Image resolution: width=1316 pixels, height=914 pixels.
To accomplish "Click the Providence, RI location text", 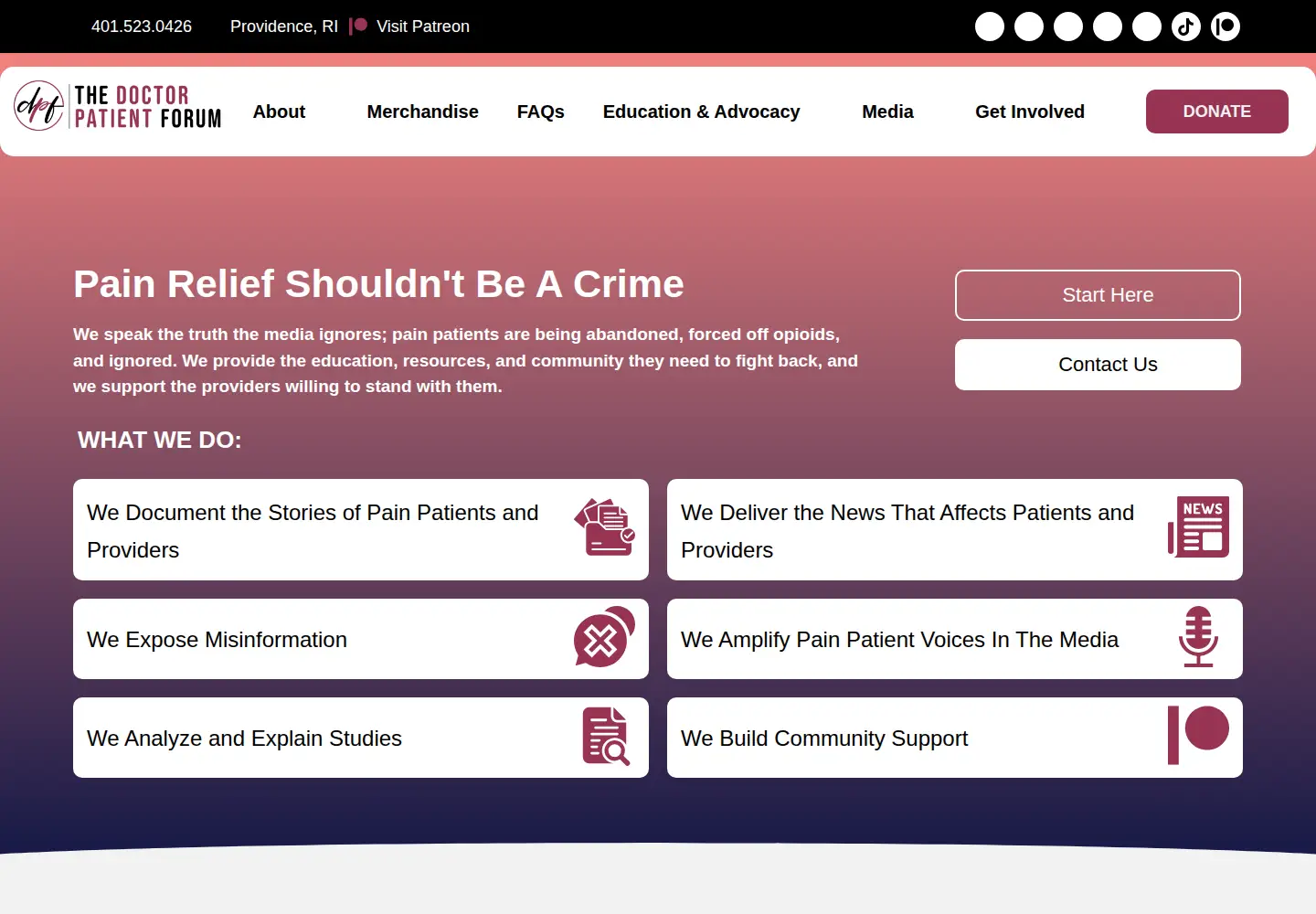I will (x=284, y=27).
